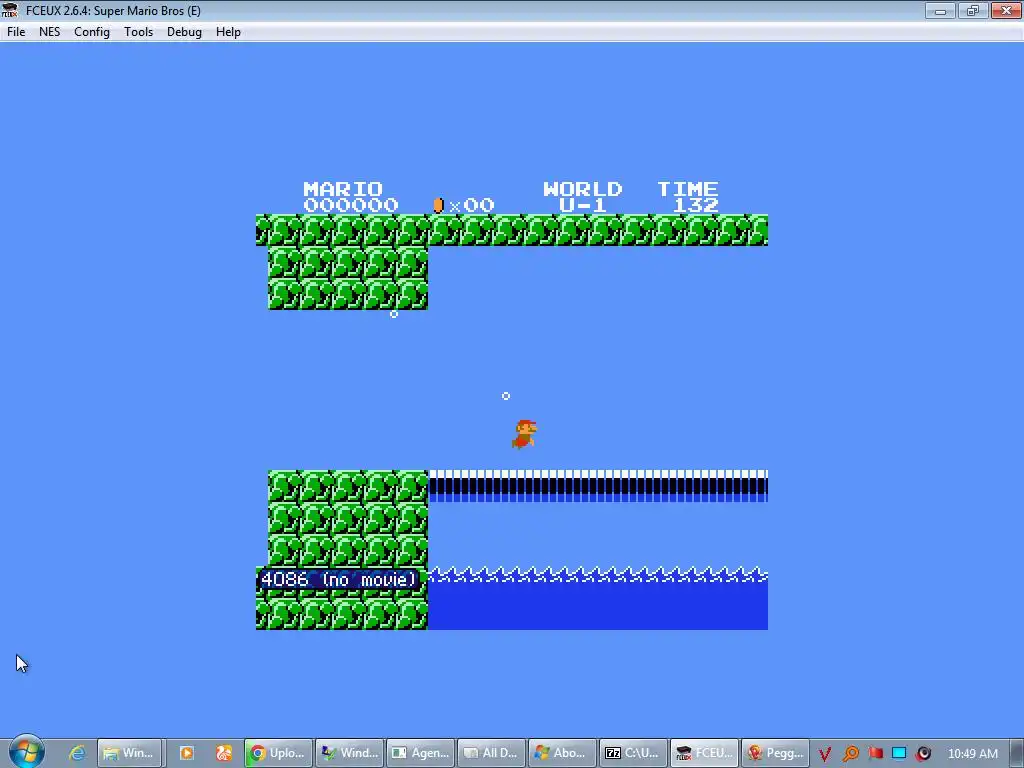This screenshot has height=768, width=1024.
Task: Click the 10:49 AM system clock
Action: click(x=972, y=754)
